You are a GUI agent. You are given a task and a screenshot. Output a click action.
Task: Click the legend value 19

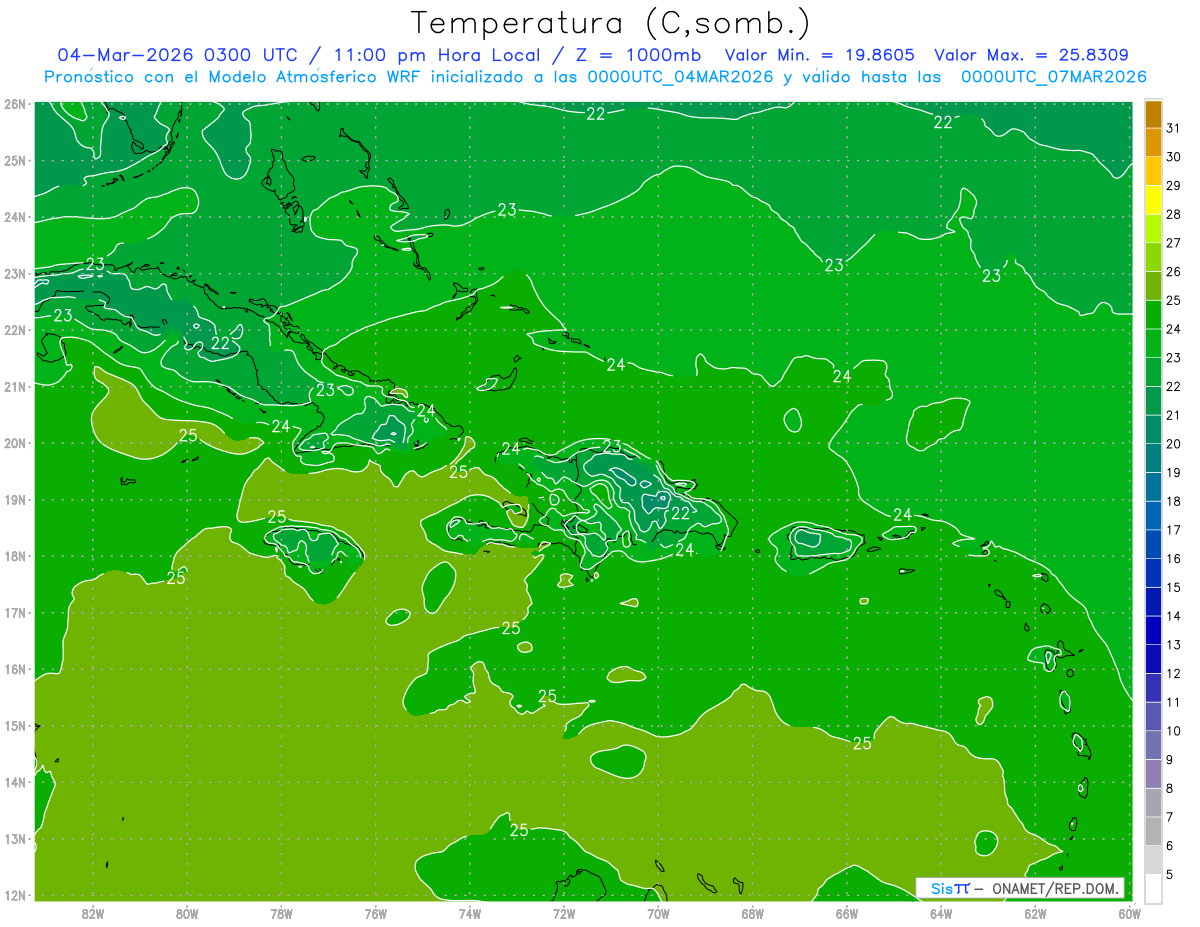pos(1173,472)
